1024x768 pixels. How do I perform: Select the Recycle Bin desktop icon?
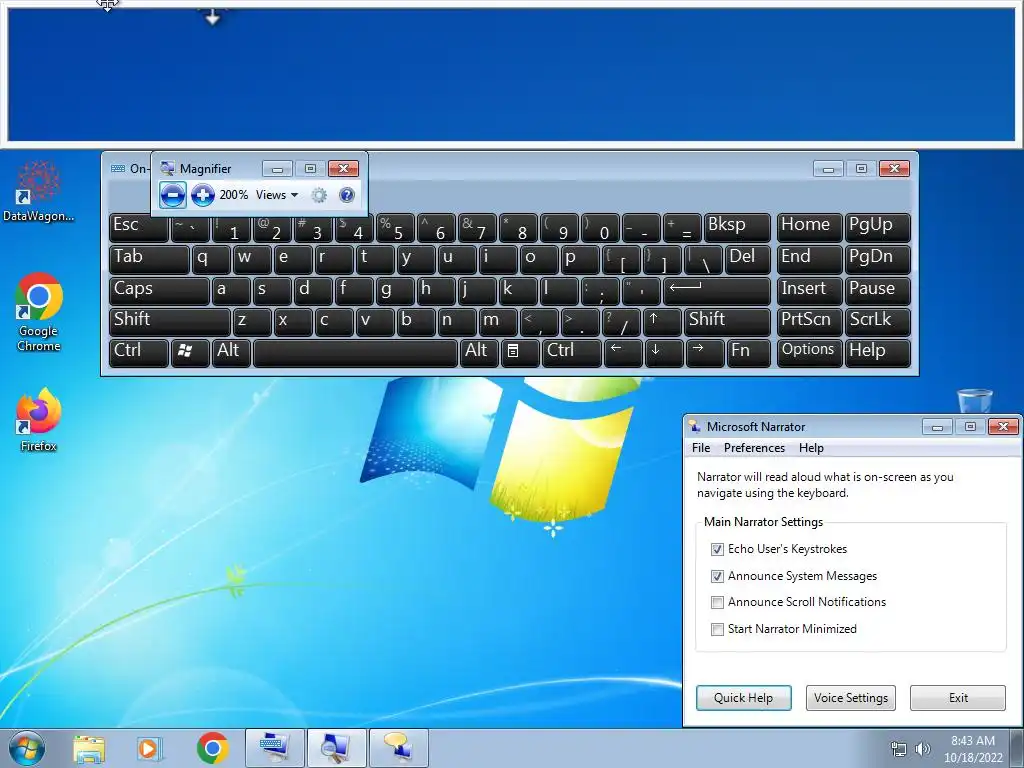click(974, 400)
